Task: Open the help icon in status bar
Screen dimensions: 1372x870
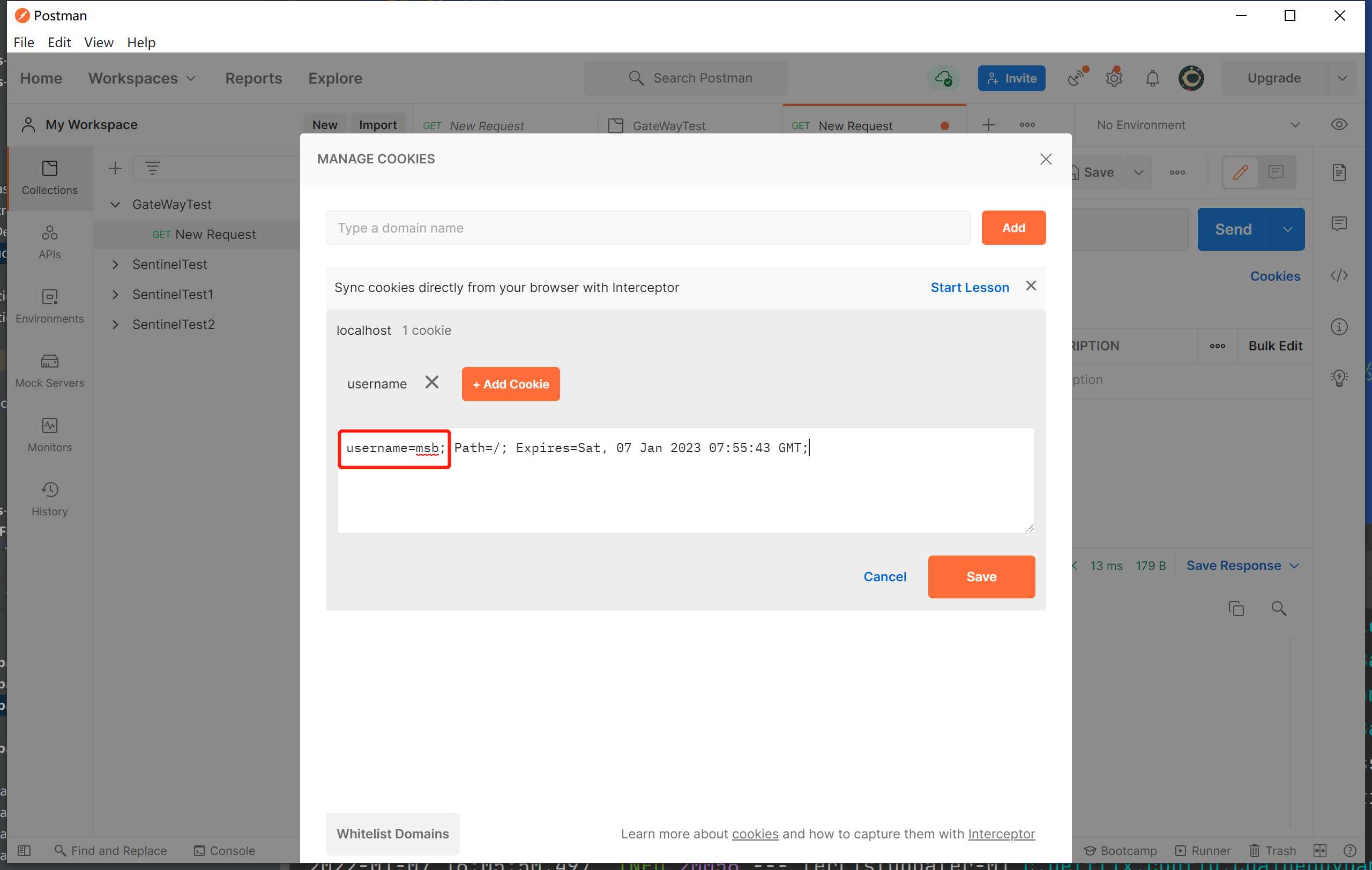Action: coord(1349,850)
